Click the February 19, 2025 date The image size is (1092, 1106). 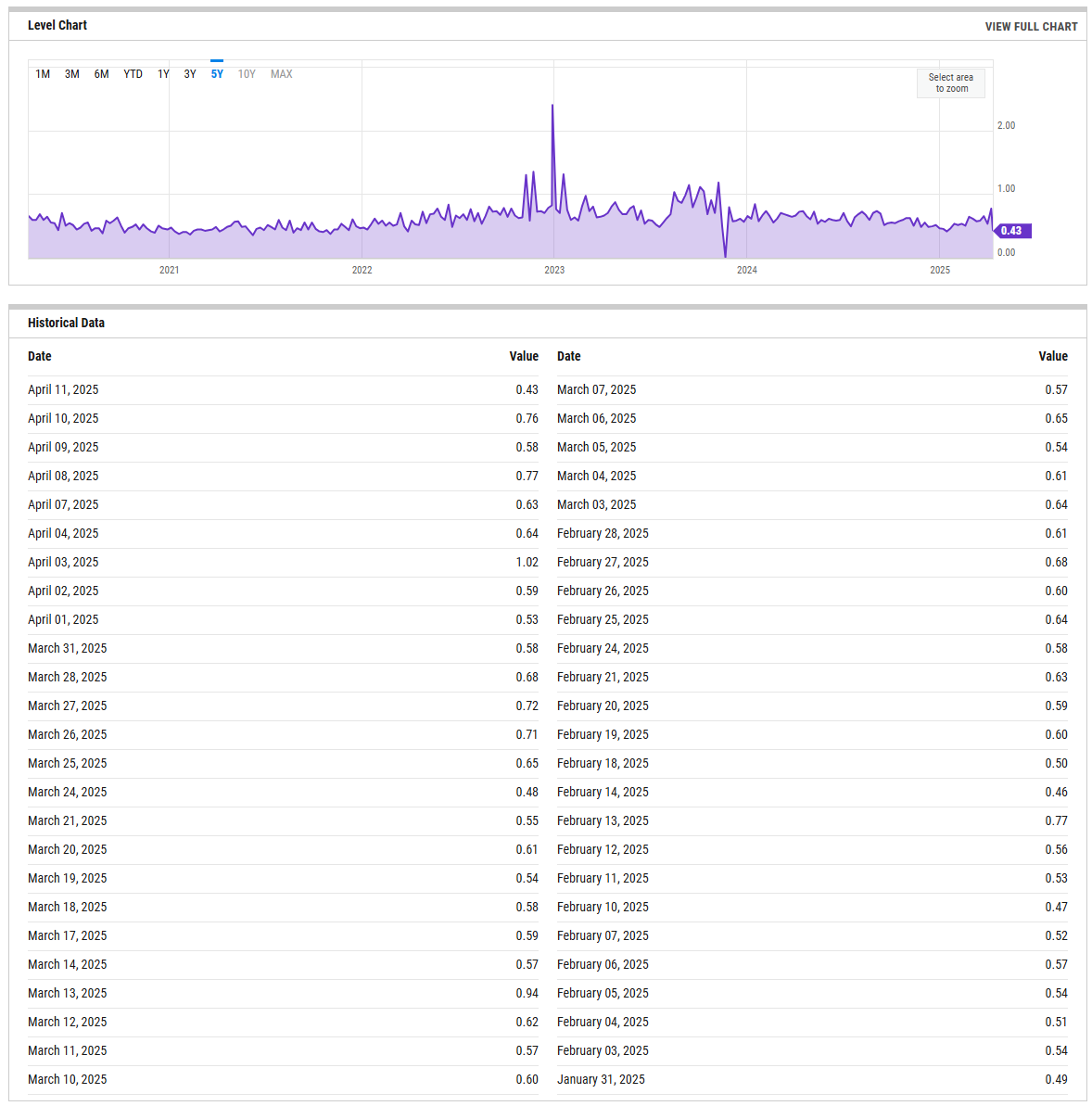tap(603, 735)
